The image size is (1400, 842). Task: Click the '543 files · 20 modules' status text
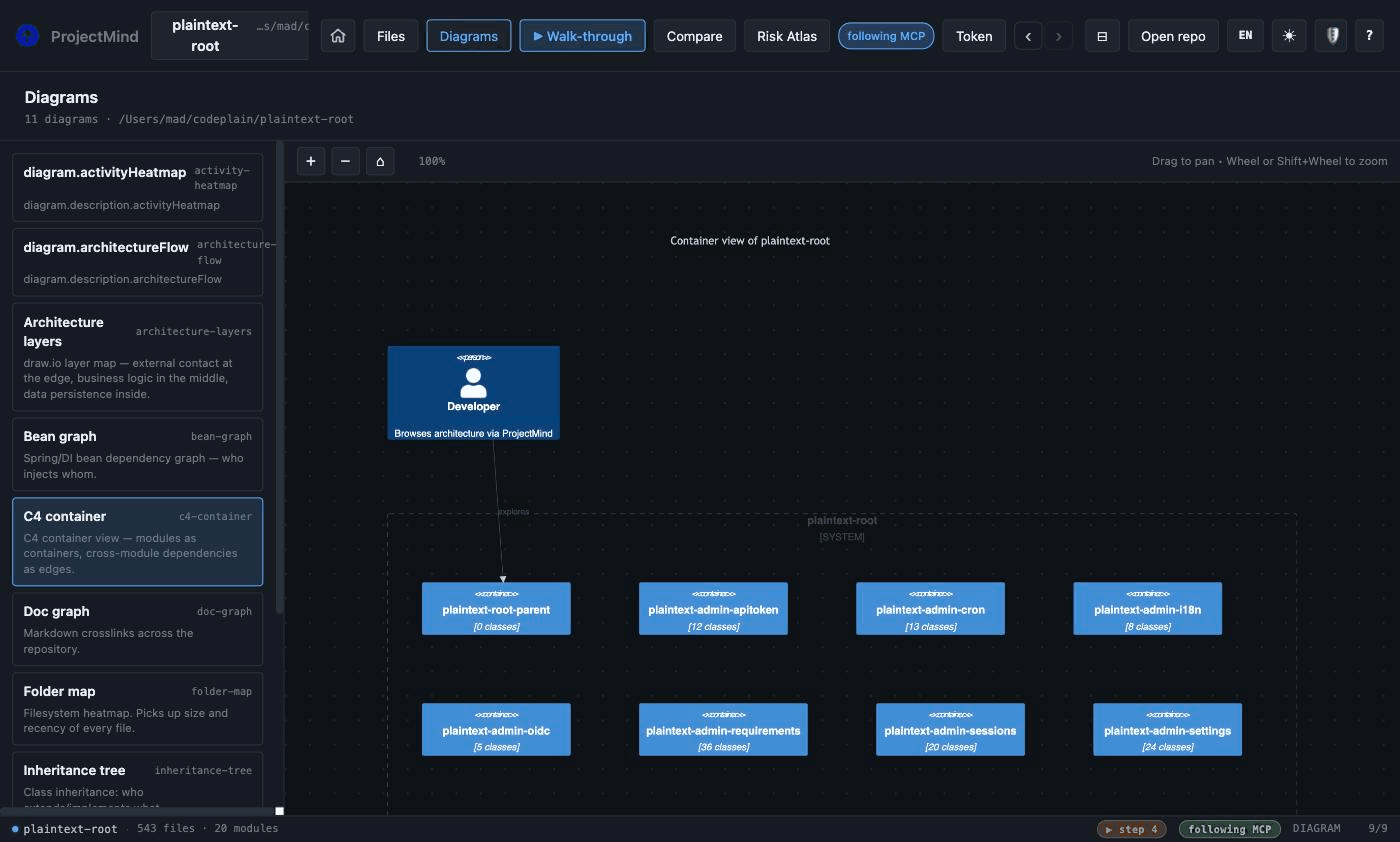pyautogui.click(x=207, y=828)
